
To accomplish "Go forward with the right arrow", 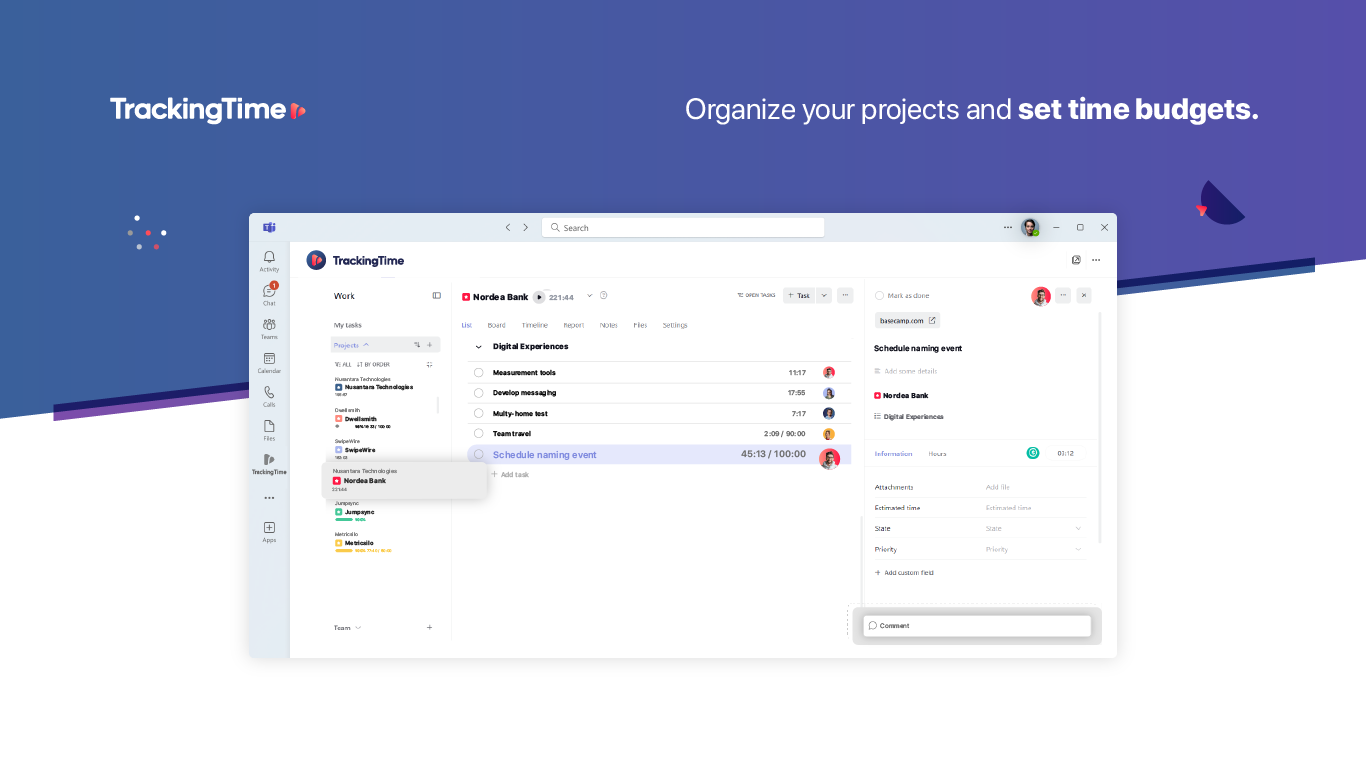I will (x=526, y=228).
